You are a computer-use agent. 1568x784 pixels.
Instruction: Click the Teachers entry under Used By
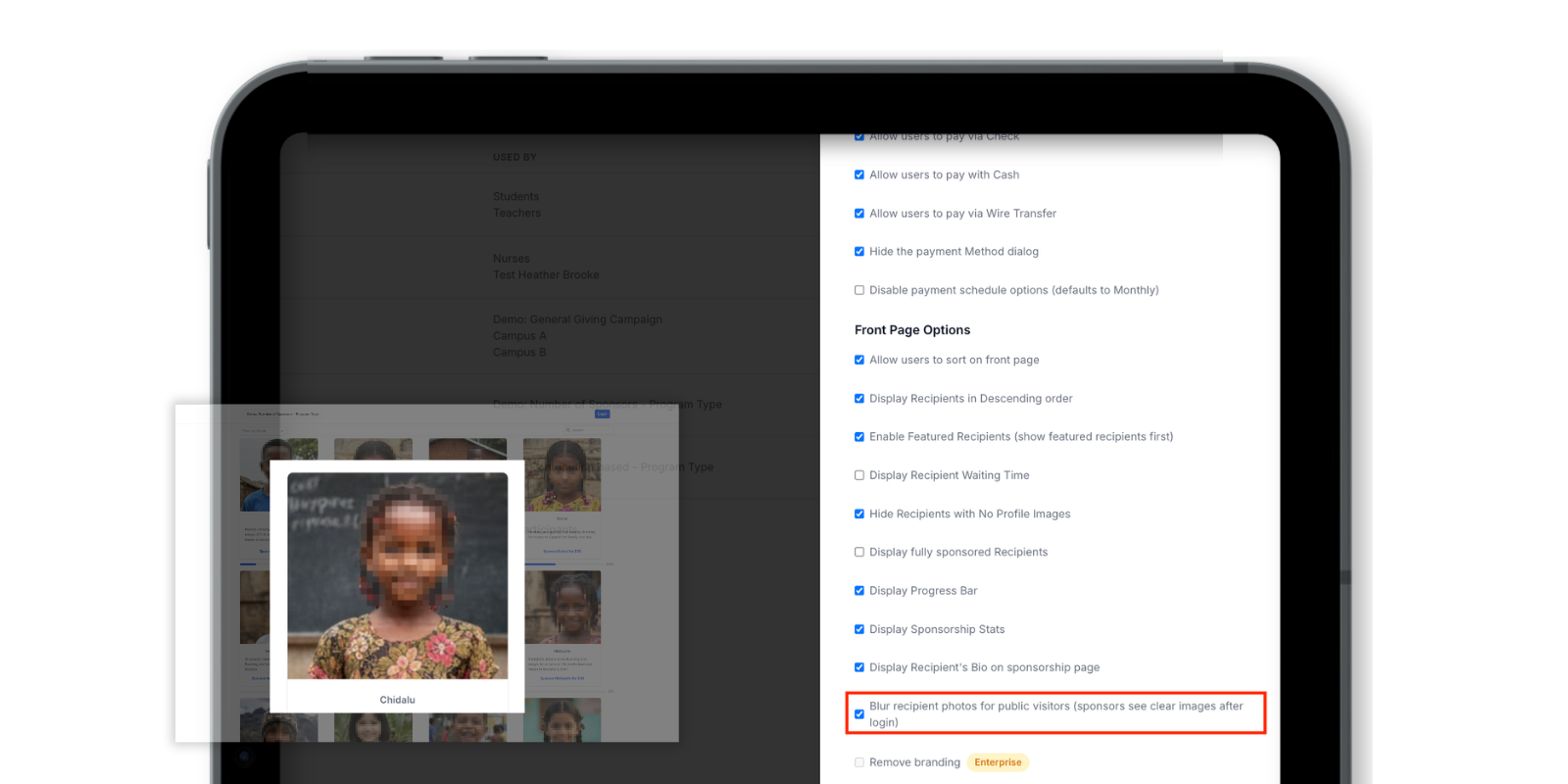[x=517, y=214]
